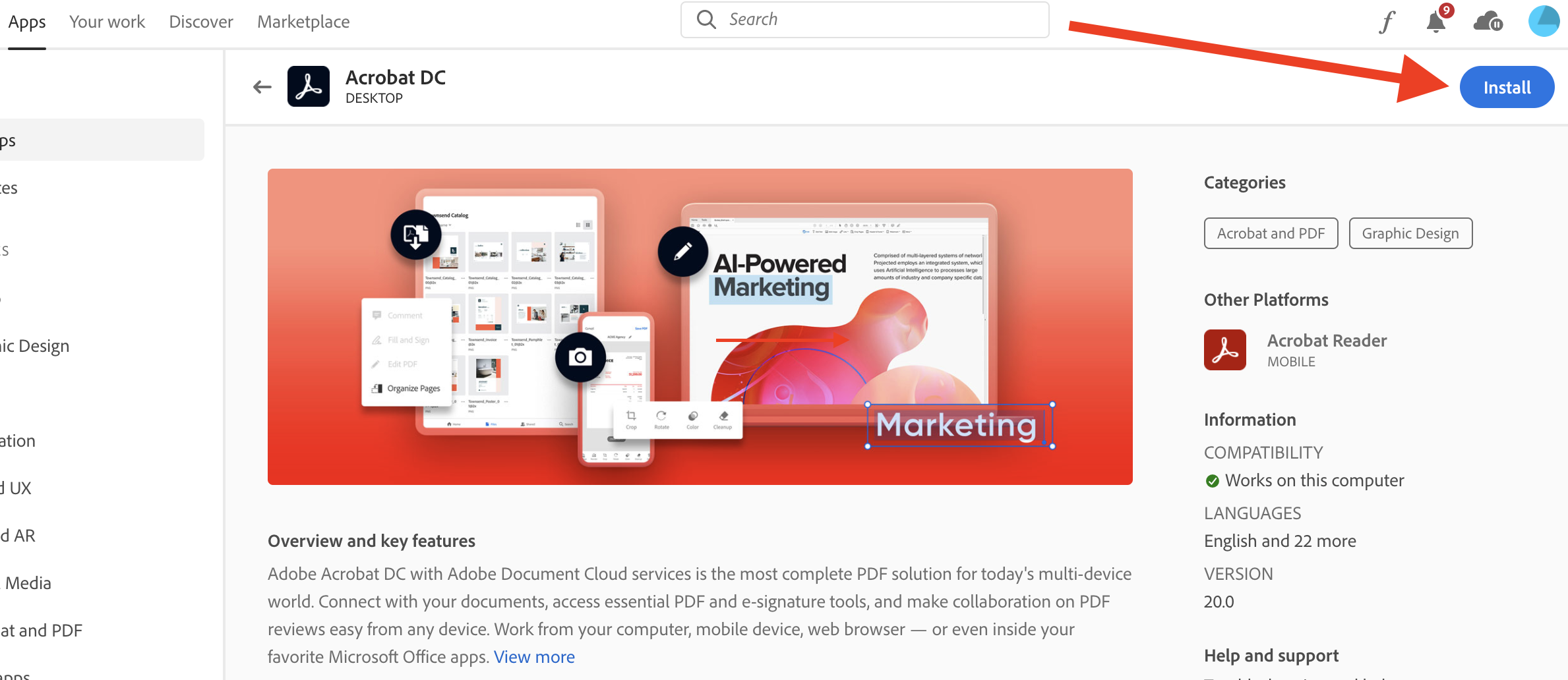Select the Acrobat and PDF category tag
Image resolution: width=1568 pixels, height=680 pixels.
coord(1271,233)
